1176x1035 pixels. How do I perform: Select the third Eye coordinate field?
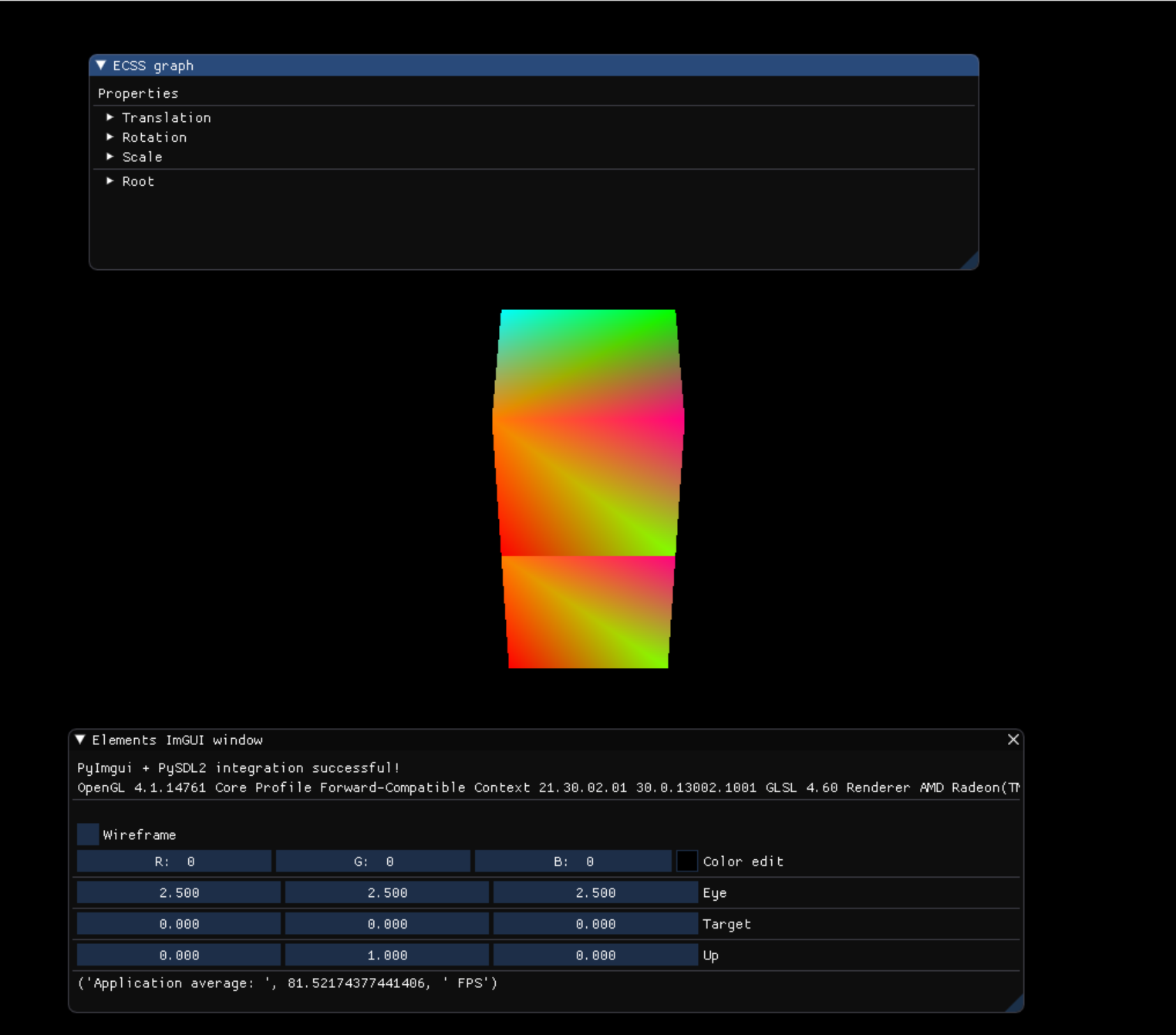595,892
